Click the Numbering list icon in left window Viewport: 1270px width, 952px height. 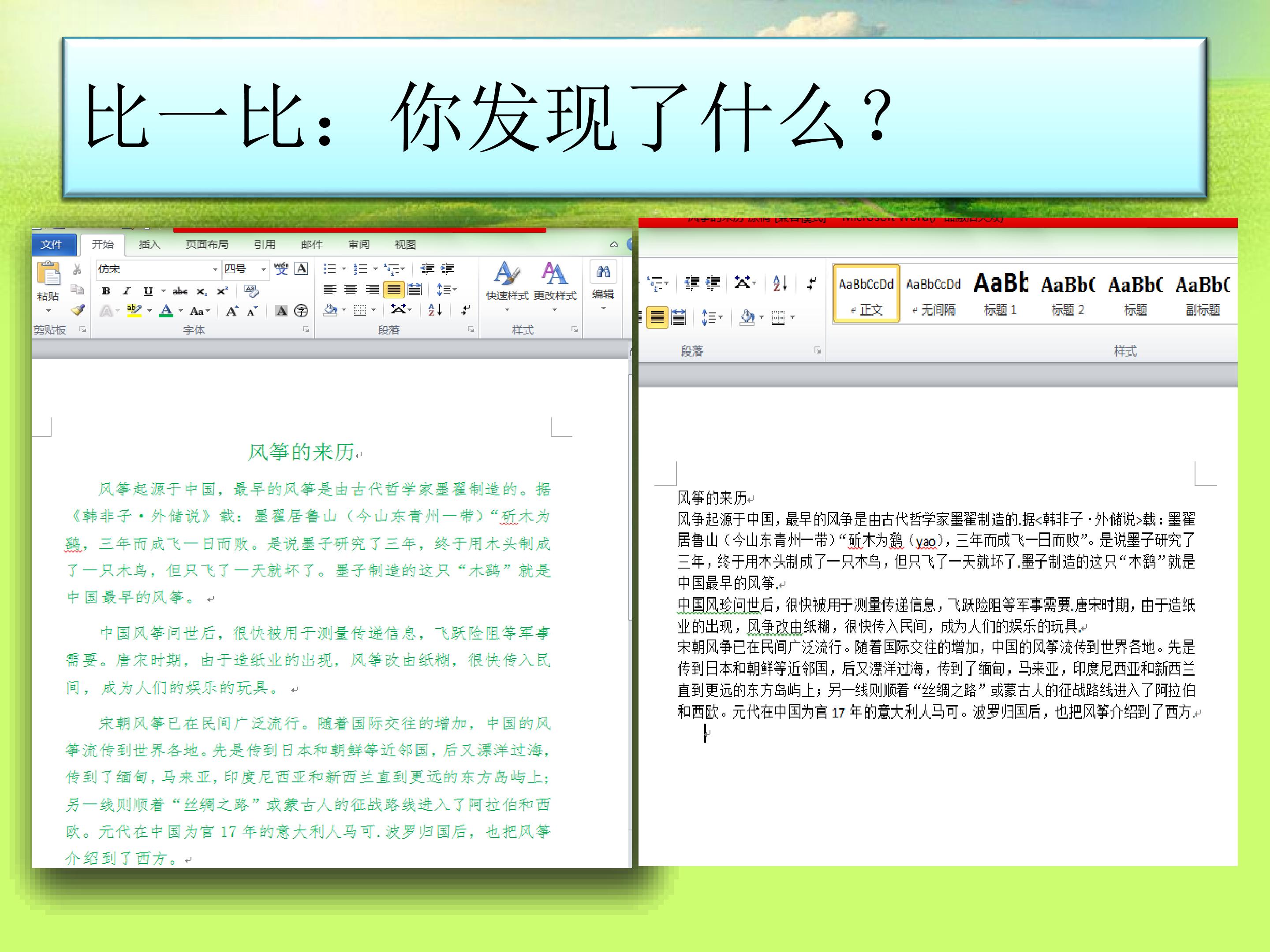pos(361,269)
